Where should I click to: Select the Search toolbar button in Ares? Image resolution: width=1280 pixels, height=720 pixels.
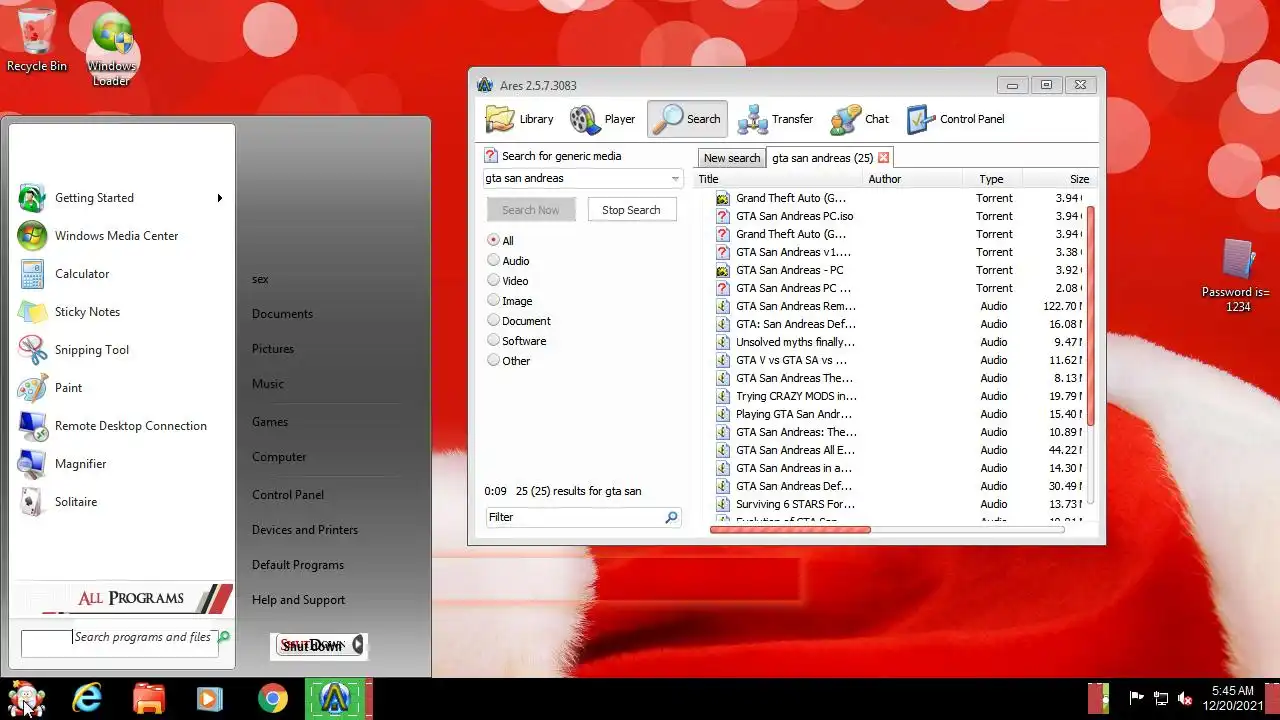coord(686,119)
